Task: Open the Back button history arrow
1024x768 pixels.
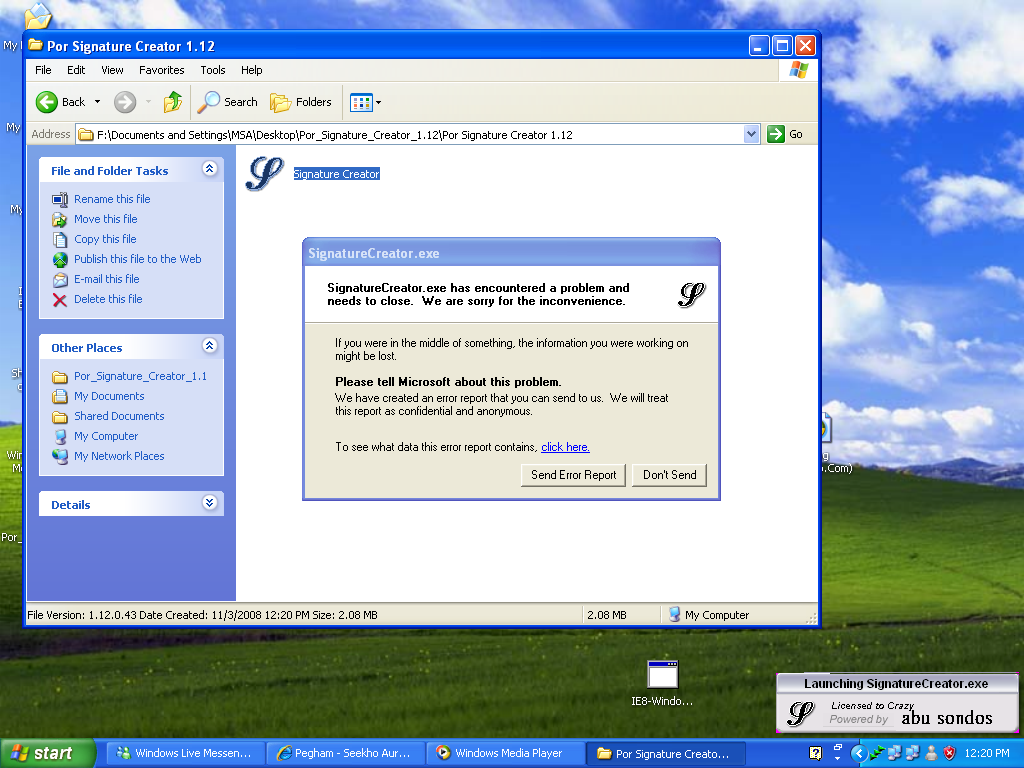Action: point(97,102)
